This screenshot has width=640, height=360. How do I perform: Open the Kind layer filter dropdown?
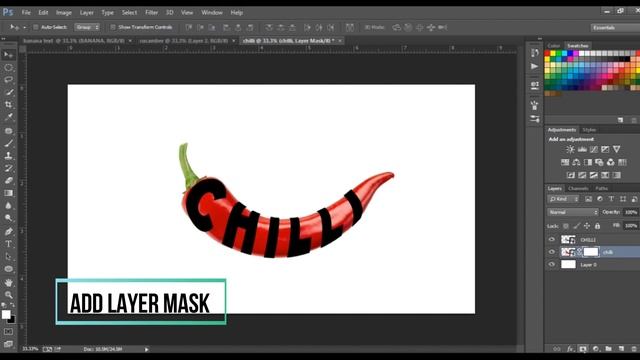564,199
